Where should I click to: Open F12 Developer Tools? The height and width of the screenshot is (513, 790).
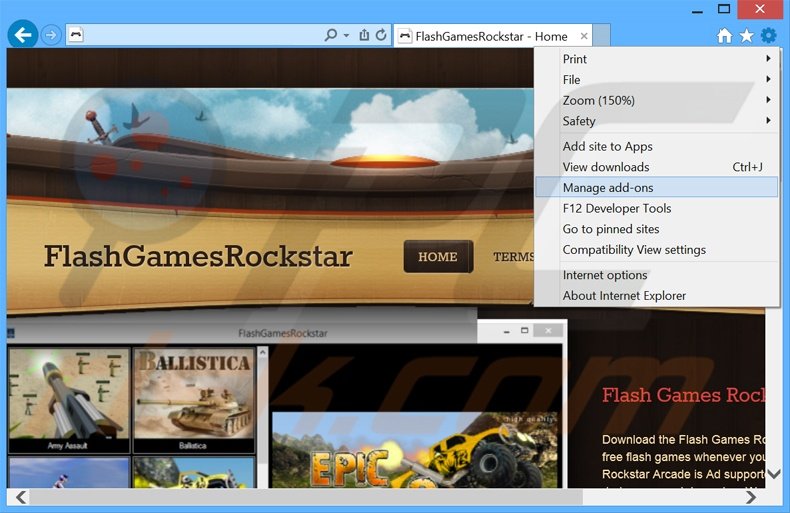[x=656, y=208]
